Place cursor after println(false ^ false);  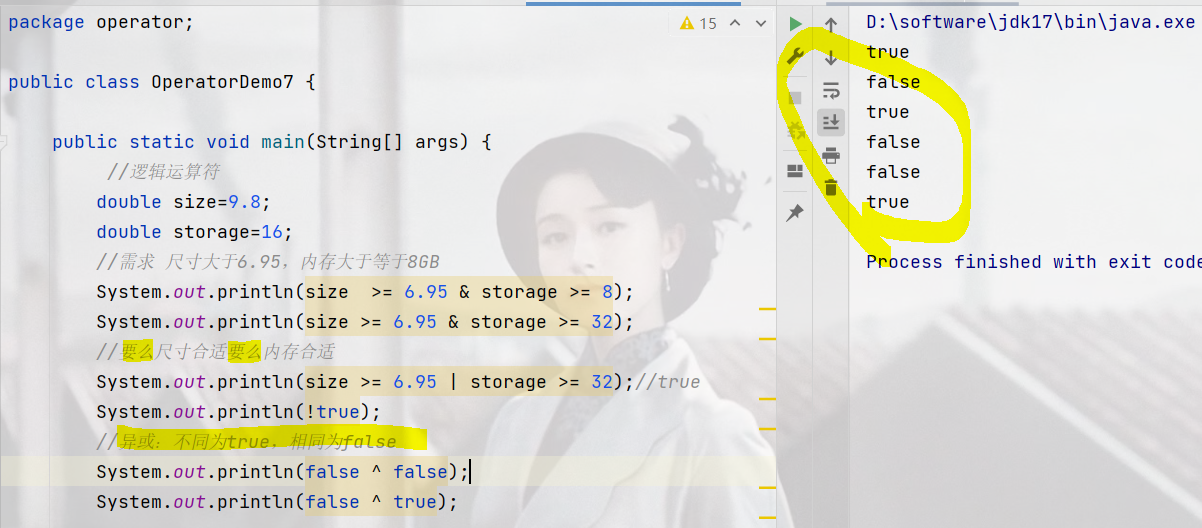470,472
